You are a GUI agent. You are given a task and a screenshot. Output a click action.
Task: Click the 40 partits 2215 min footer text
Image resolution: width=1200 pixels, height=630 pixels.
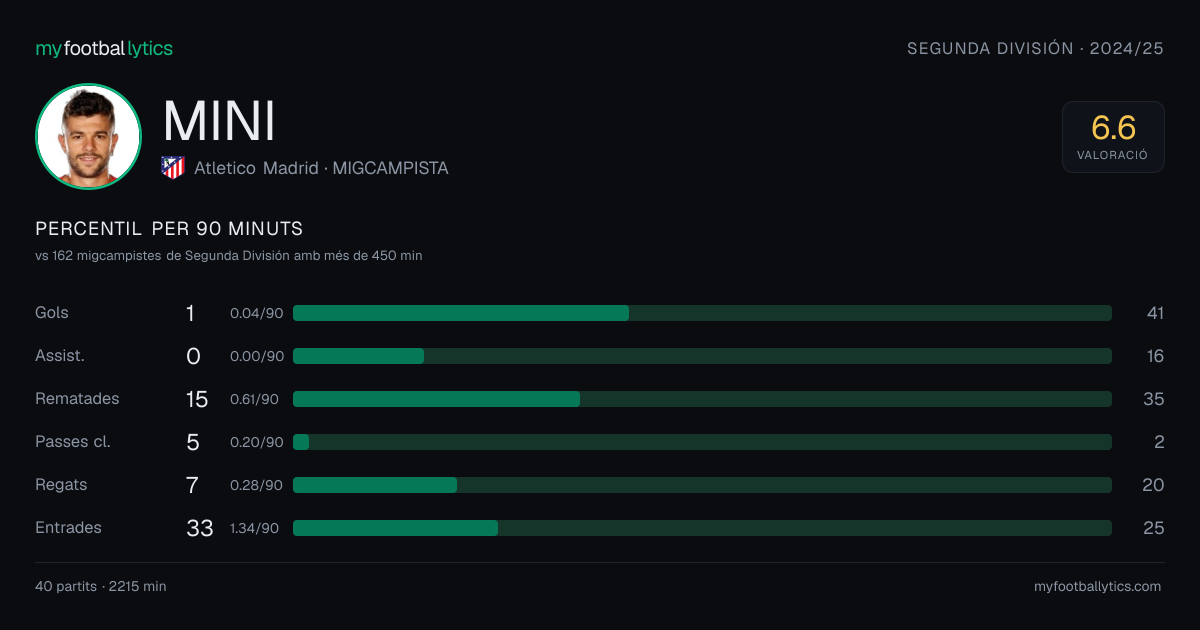coord(101,587)
